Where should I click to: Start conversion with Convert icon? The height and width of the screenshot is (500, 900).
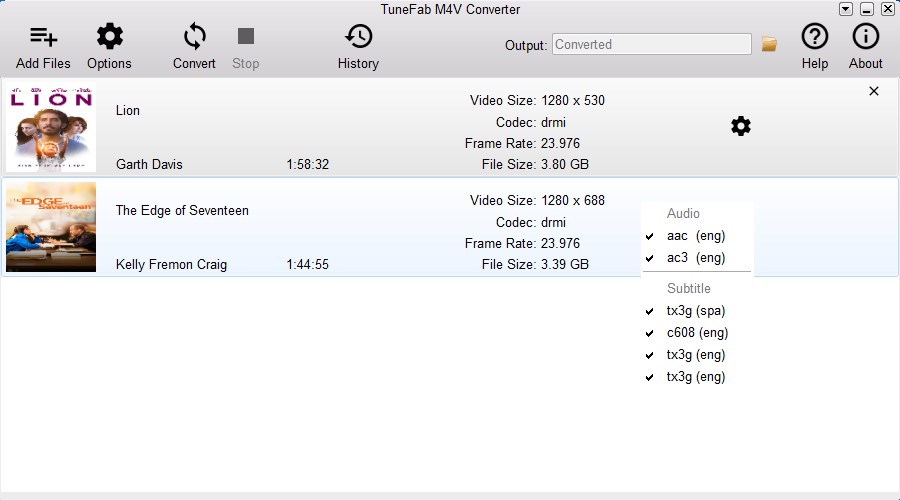coord(195,37)
